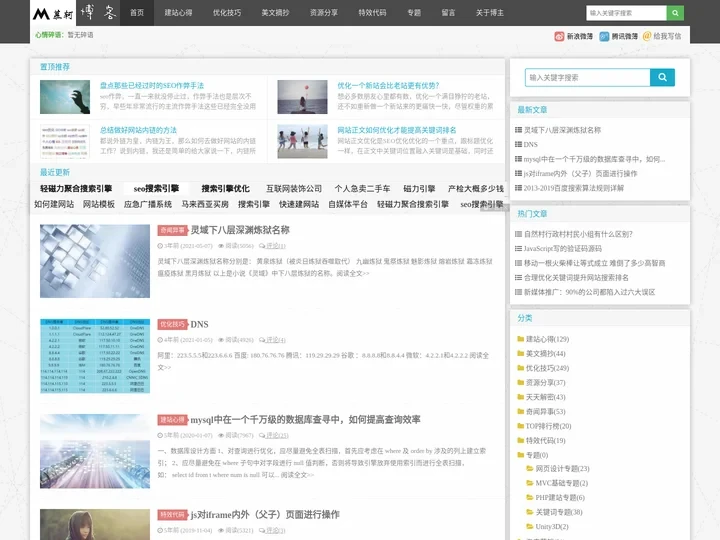Image resolution: width=720 pixels, height=540 pixels.
Task: Click folder icon beside 天天解密(43)
Action: pyautogui.click(x=520, y=397)
